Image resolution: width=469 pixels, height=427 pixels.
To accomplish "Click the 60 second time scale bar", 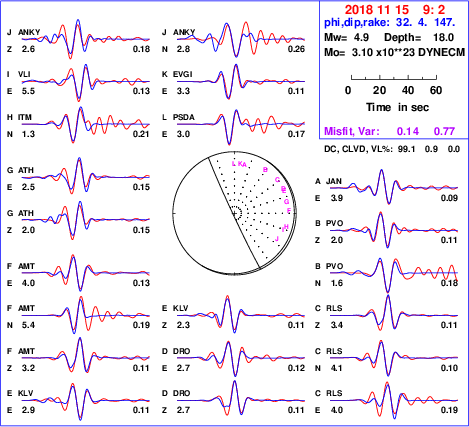I will click(394, 78).
